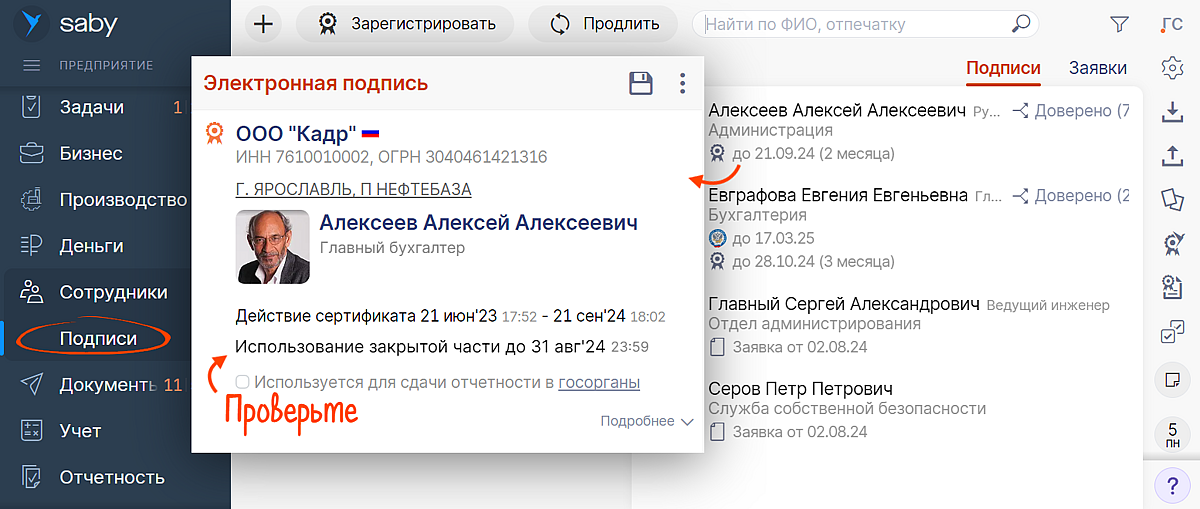Click the upload icon in right sidebar

[1172, 156]
